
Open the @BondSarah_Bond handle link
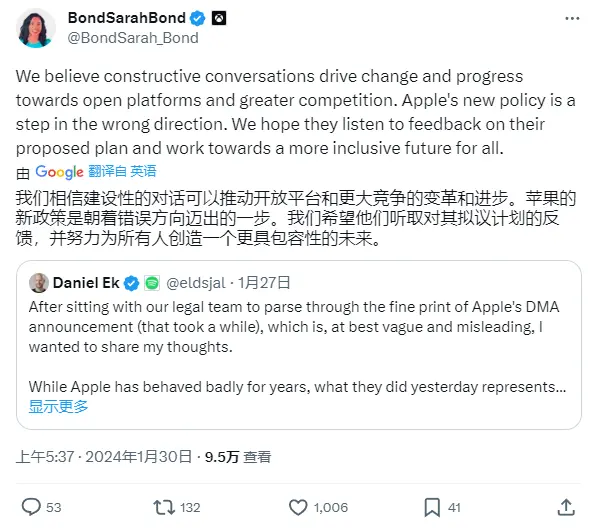pyautogui.click(x=133, y=38)
